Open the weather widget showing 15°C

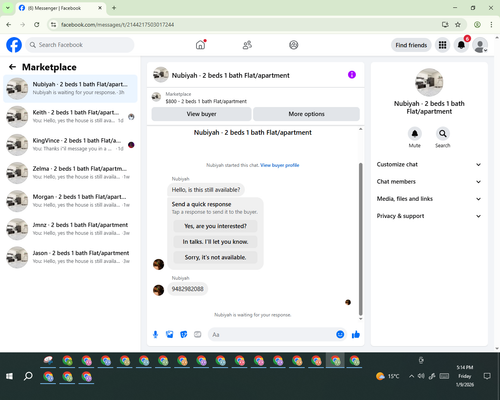387,376
